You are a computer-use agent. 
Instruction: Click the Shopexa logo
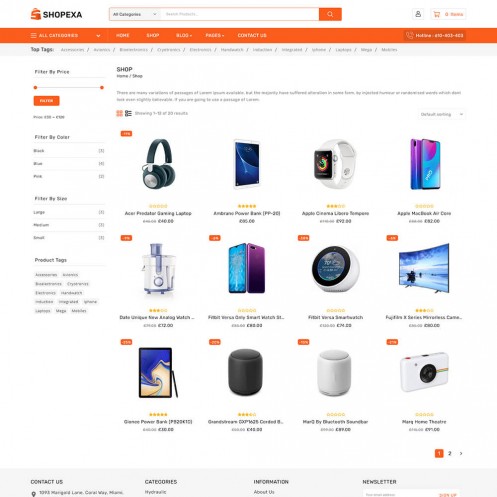pos(56,14)
